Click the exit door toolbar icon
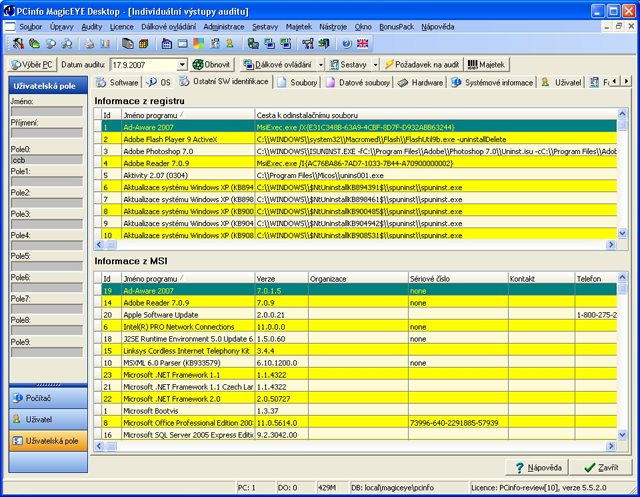Viewport: 640px width, 497px height. (324, 44)
